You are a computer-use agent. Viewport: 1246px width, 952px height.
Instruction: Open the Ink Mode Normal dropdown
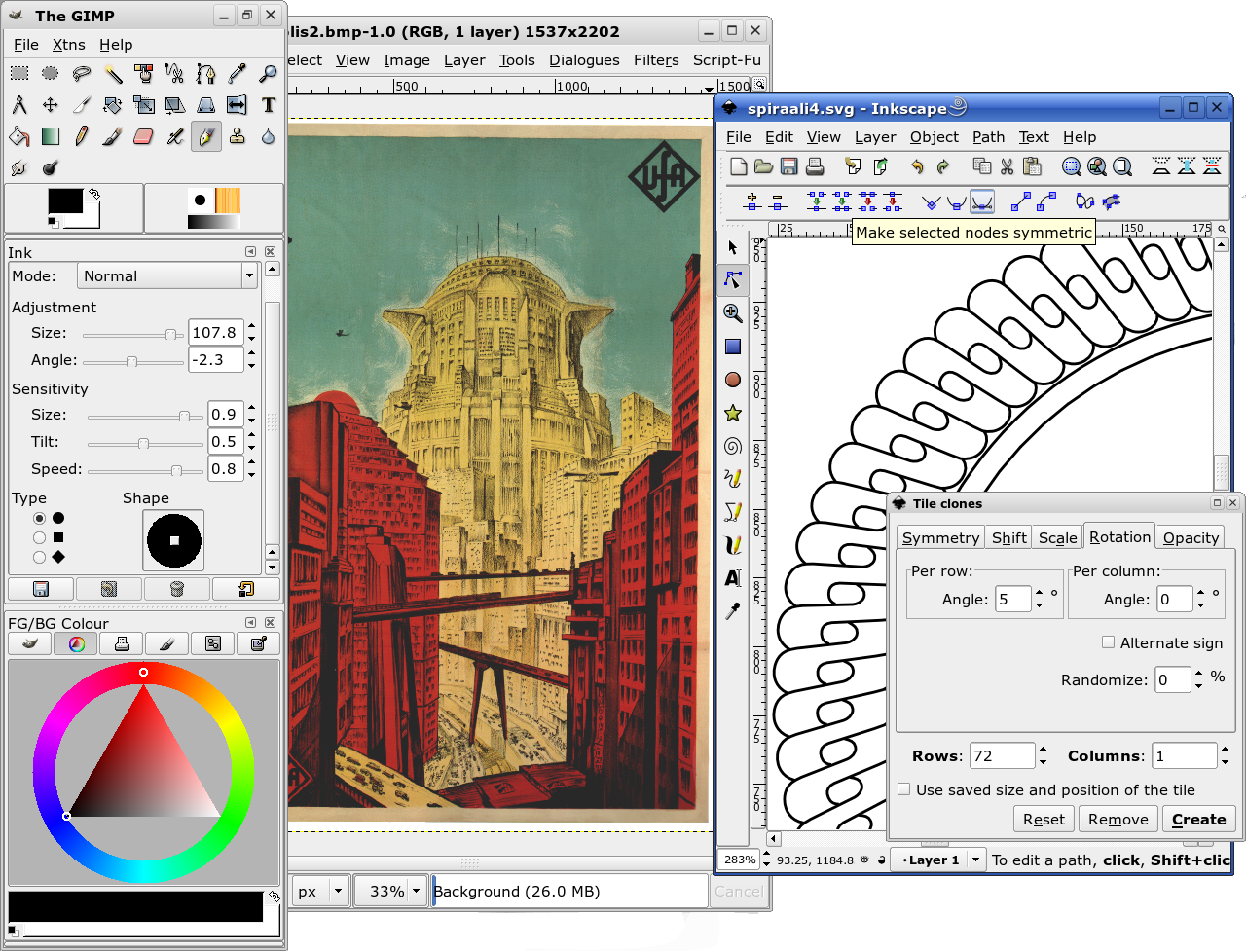click(x=166, y=276)
